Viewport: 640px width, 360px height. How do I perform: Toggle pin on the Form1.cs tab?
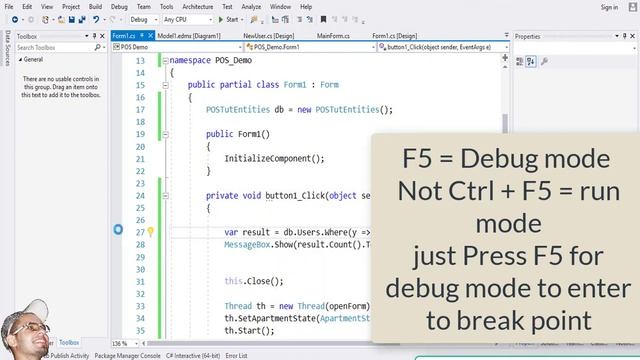[142, 36]
